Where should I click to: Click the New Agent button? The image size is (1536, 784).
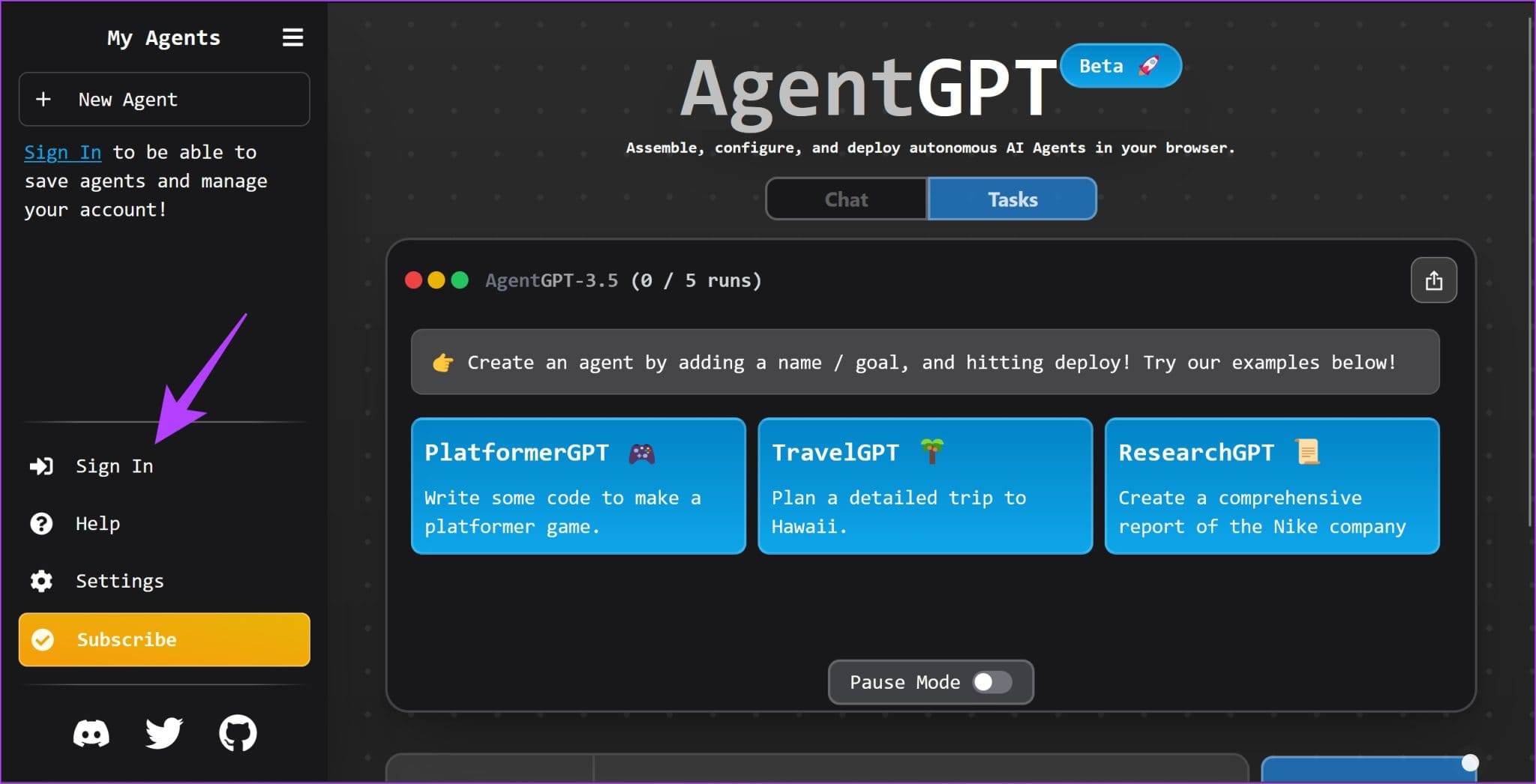point(164,99)
